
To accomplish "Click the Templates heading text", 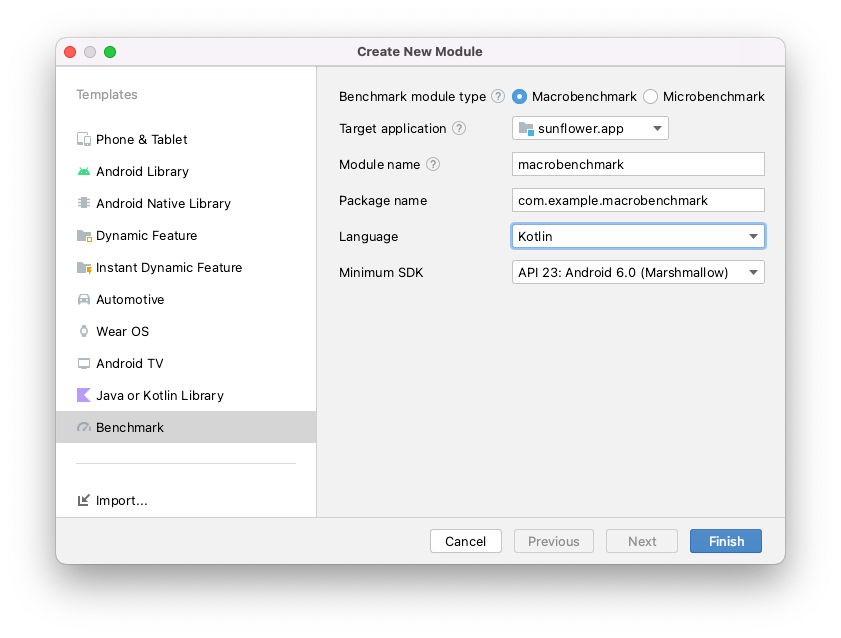I will [x=107, y=94].
